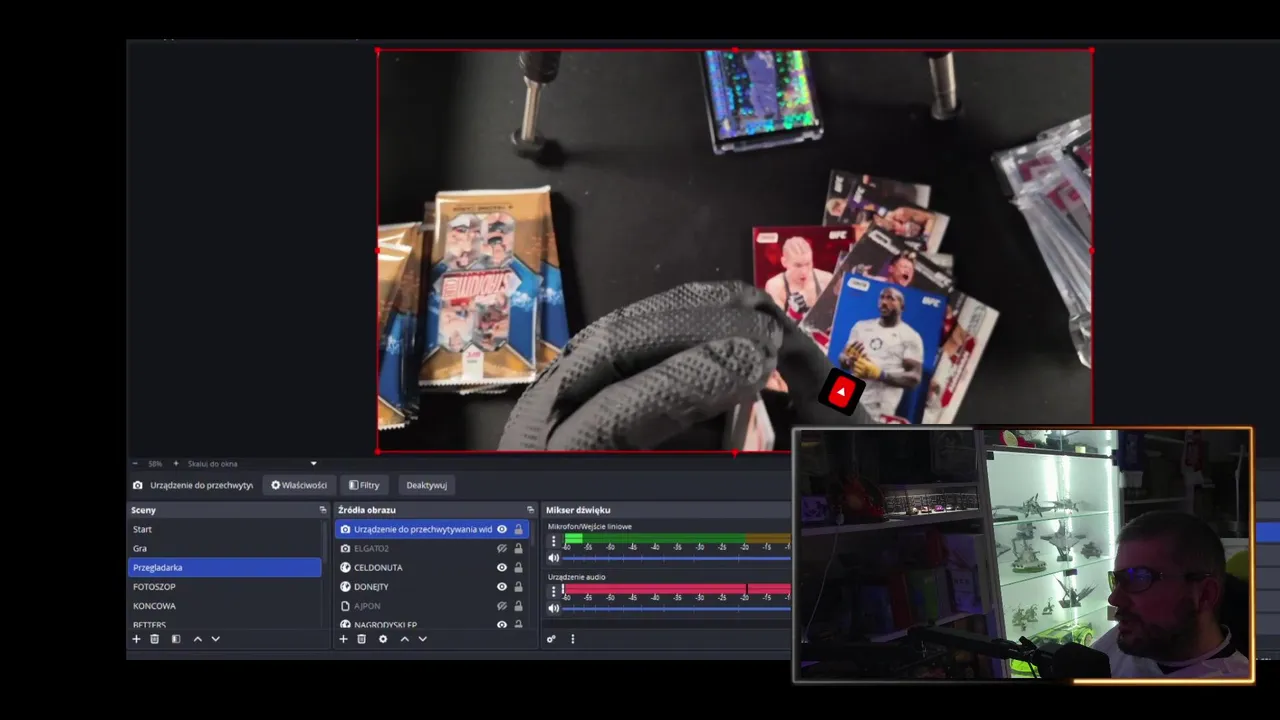This screenshot has height=720, width=1280.
Task: Switch to the Gra scene
Action: coord(225,548)
